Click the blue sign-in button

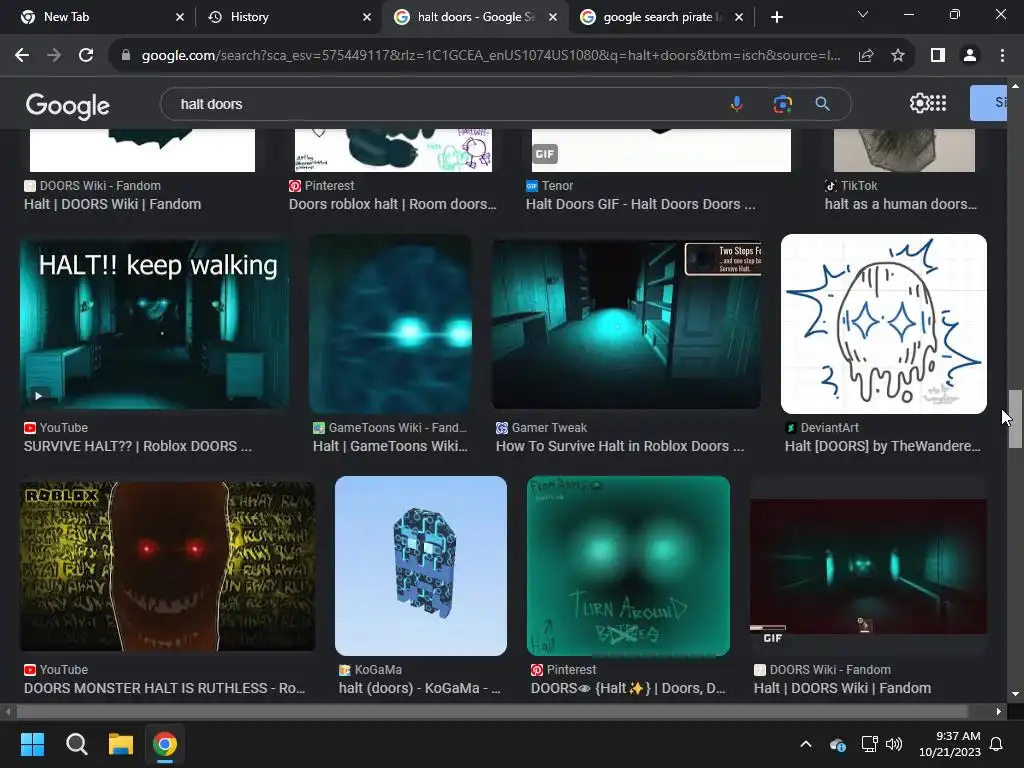[988, 103]
